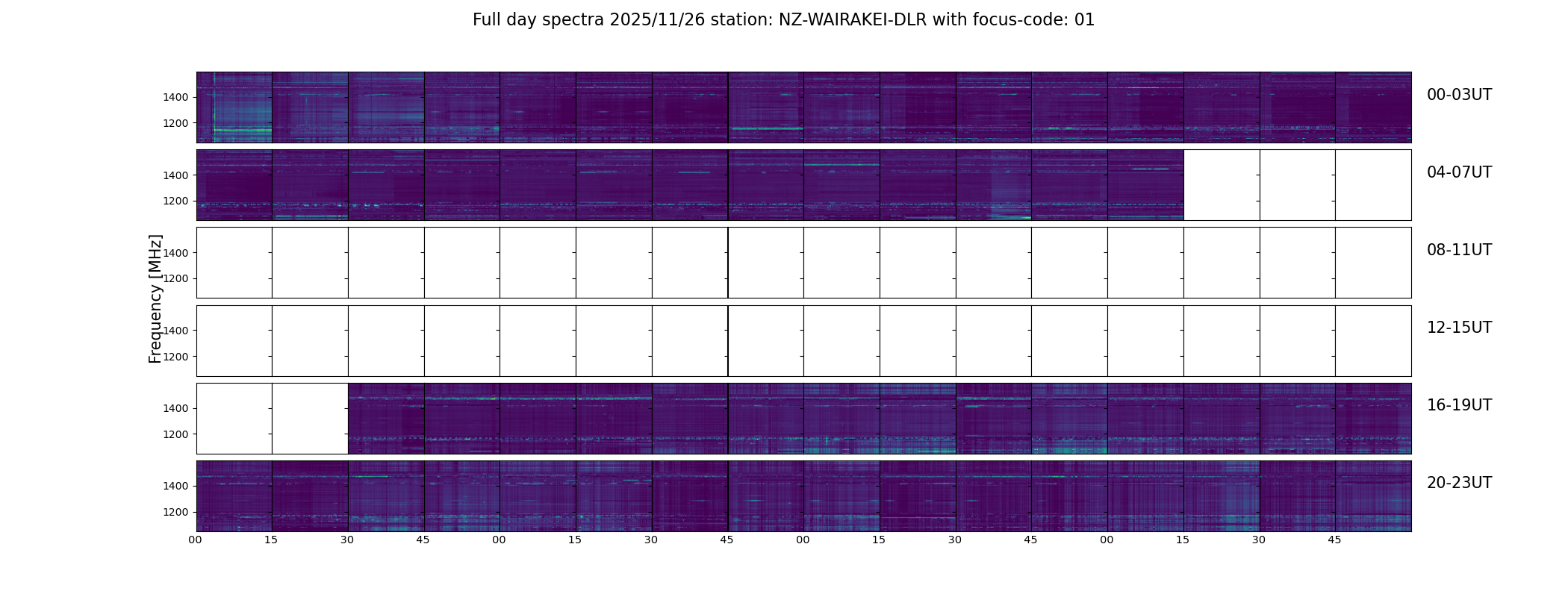Image resolution: width=1568 pixels, height=597 pixels.
Task: Click the 1200 tick label of the 08-11UT row
Action: tap(176, 278)
